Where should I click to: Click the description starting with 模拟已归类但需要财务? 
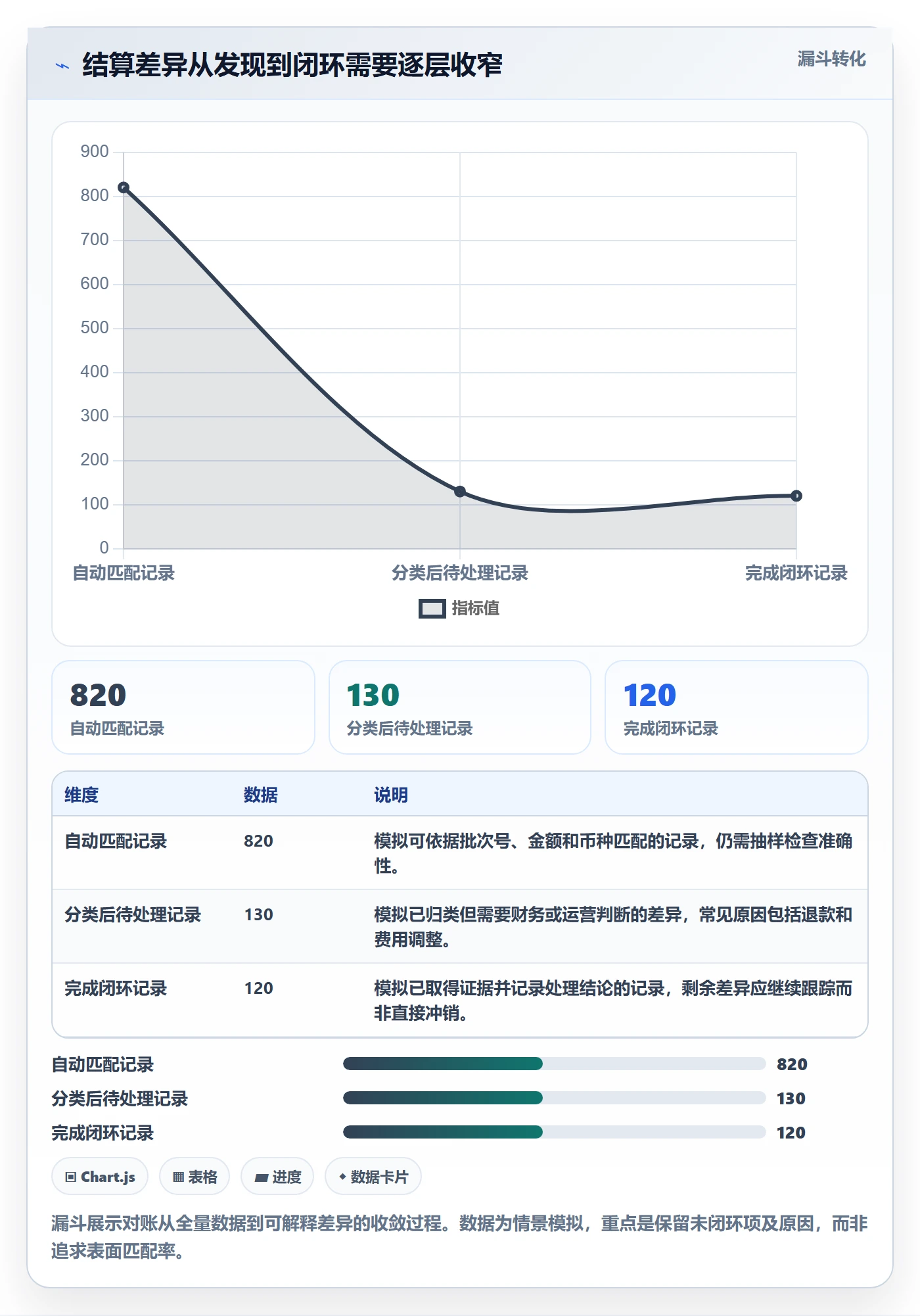(613, 927)
